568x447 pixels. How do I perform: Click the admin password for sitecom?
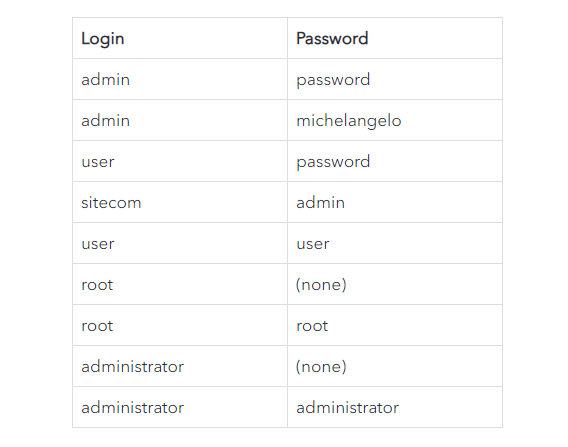tap(395, 202)
